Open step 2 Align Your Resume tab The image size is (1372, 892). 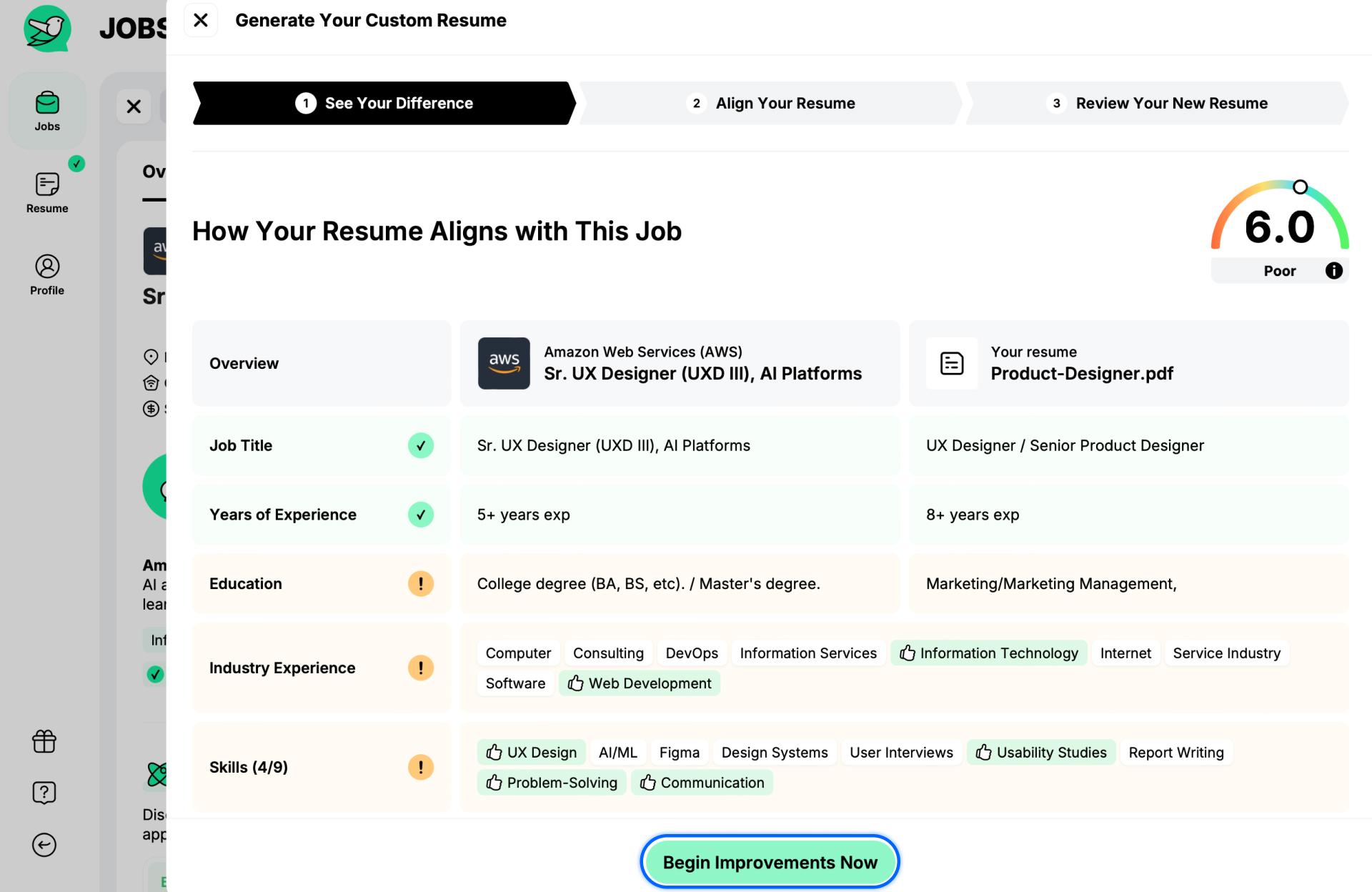point(770,103)
